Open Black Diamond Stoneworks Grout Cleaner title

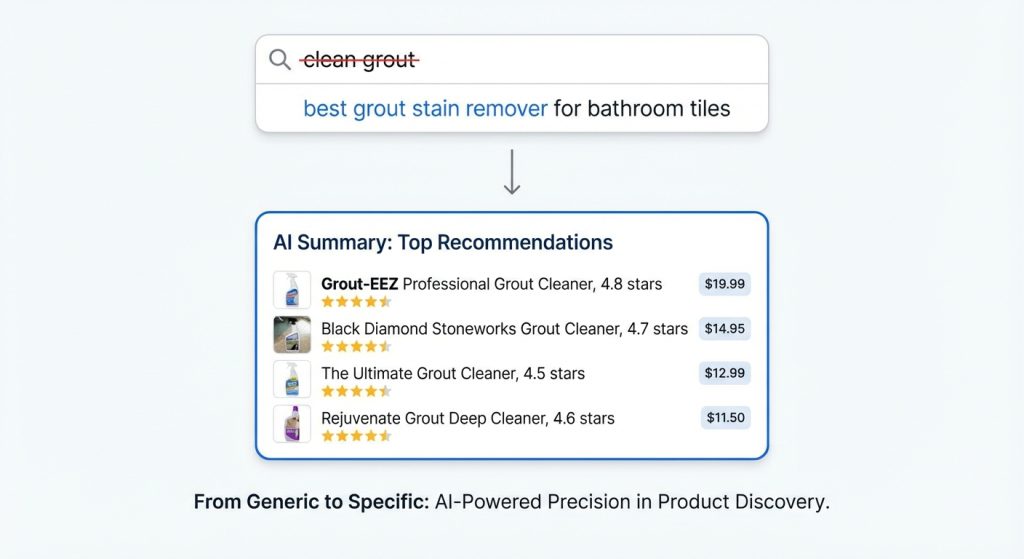(x=504, y=329)
